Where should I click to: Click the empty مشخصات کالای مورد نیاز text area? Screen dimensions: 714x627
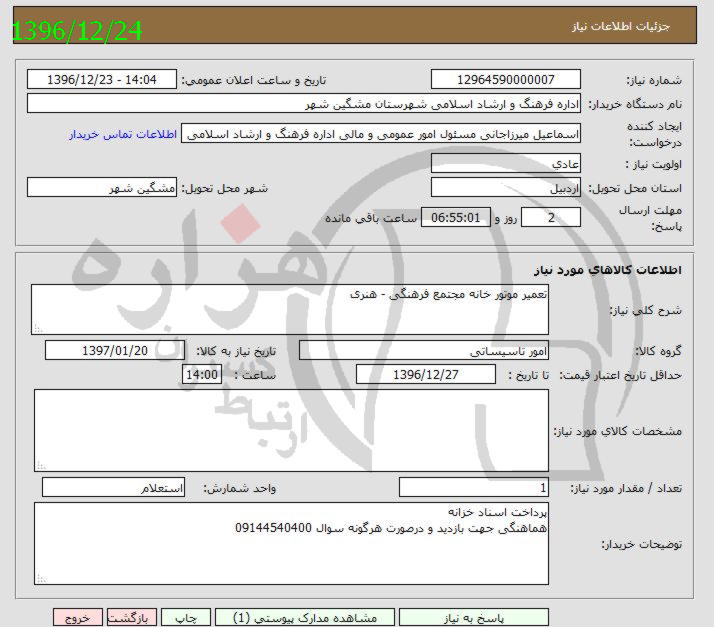(291, 430)
